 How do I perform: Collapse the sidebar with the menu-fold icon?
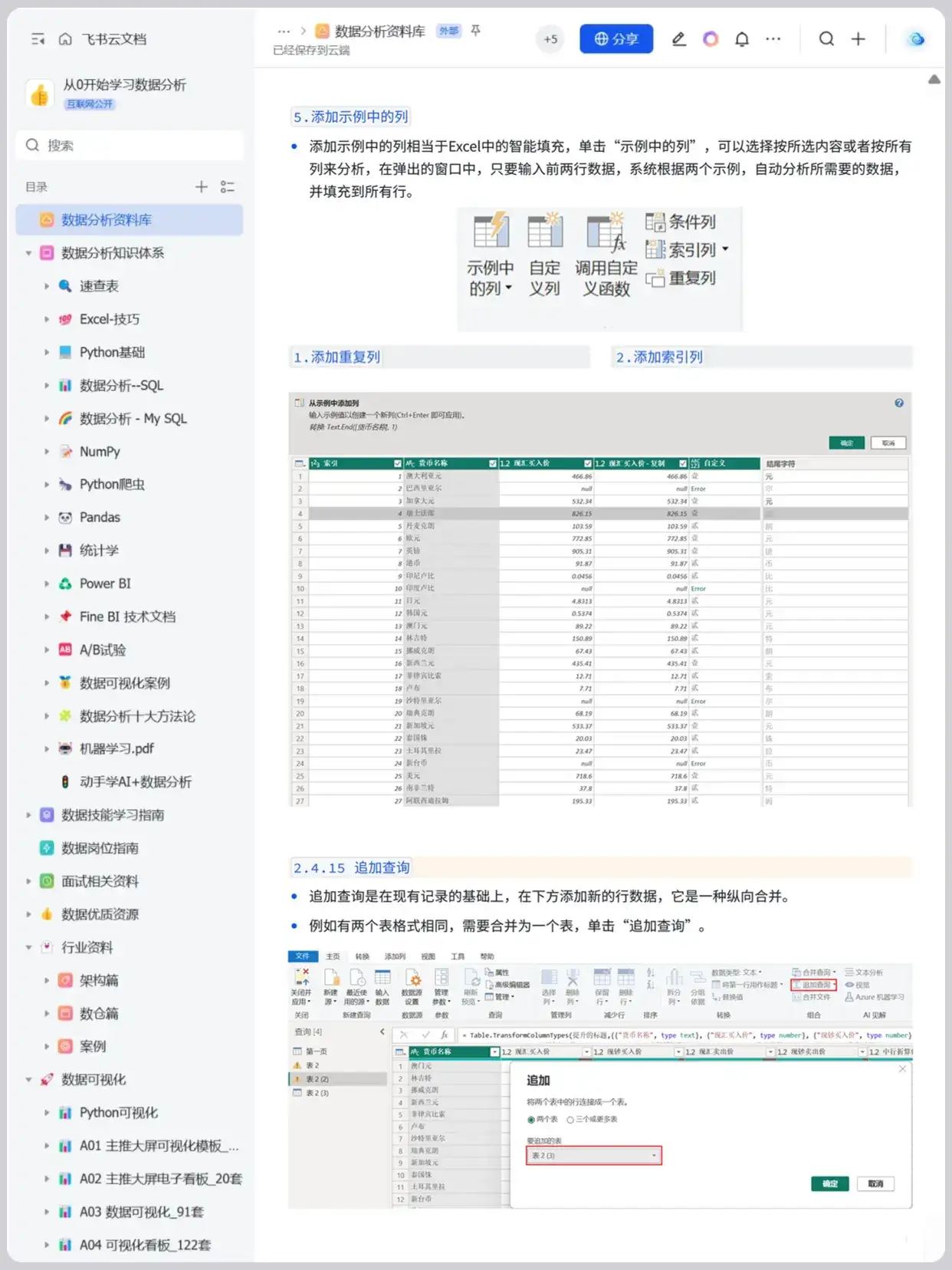click(38, 39)
